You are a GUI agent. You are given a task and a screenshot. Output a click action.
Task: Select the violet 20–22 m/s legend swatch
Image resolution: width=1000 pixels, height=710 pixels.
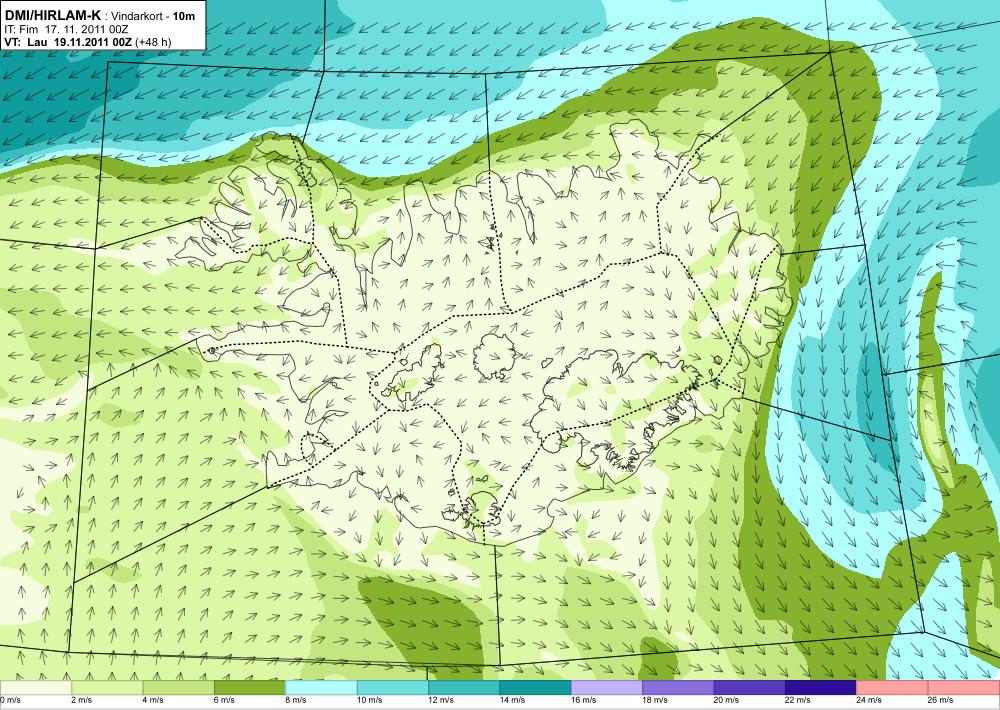(x=750, y=688)
